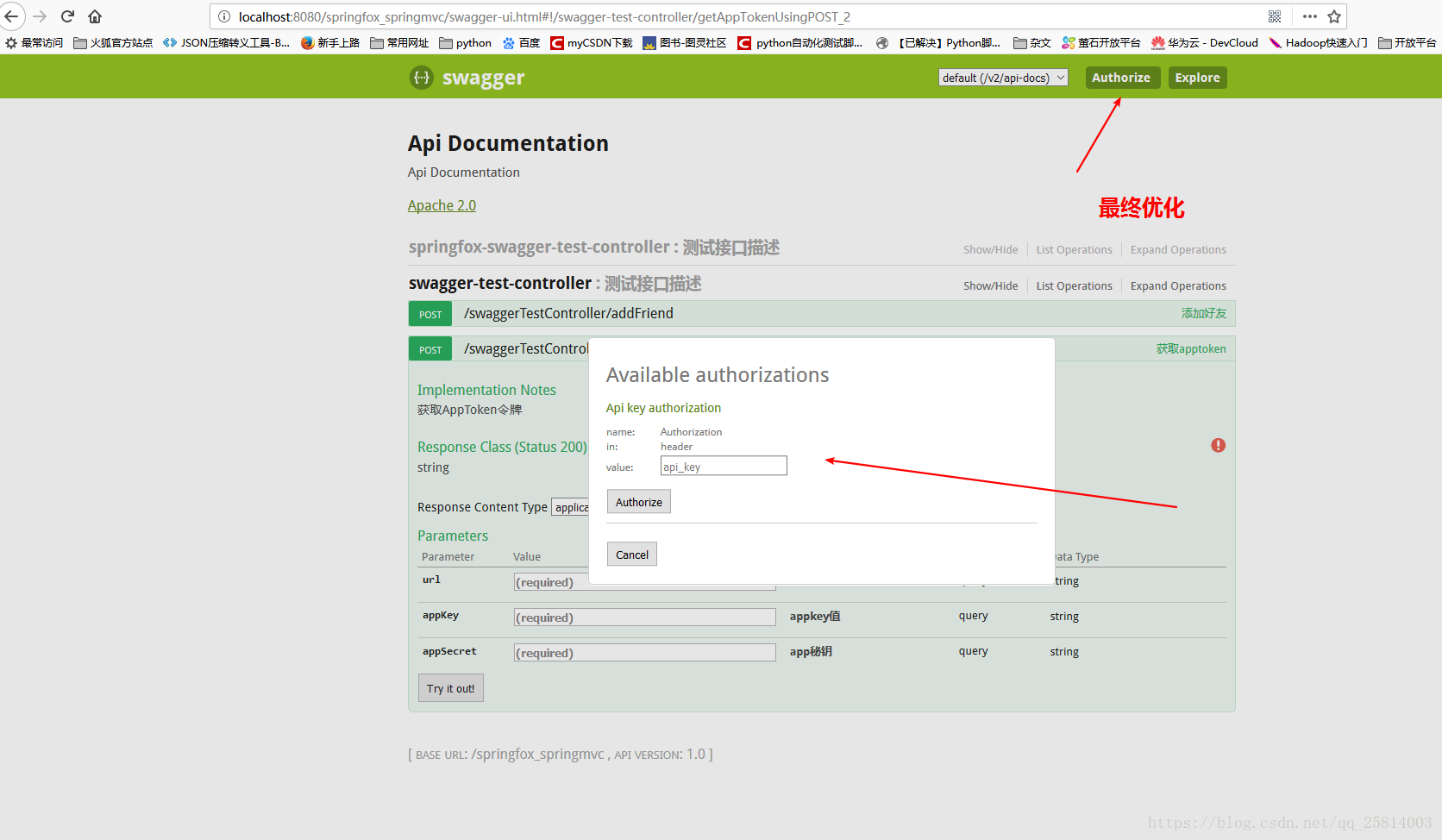The width and height of the screenshot is (1442, 840).
Task: Open Hadoop快速入门 bookmark
Action: (1319, 42)
